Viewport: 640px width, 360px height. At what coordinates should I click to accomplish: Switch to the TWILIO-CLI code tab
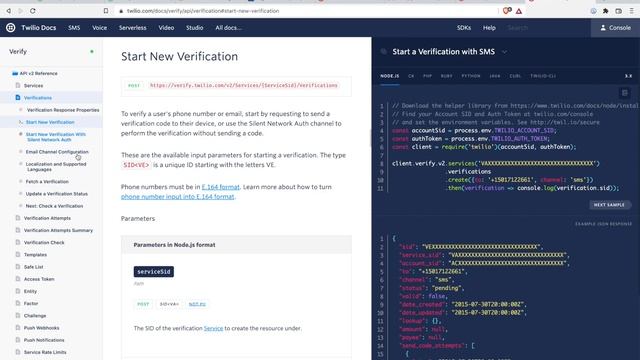tap(543, 76)
